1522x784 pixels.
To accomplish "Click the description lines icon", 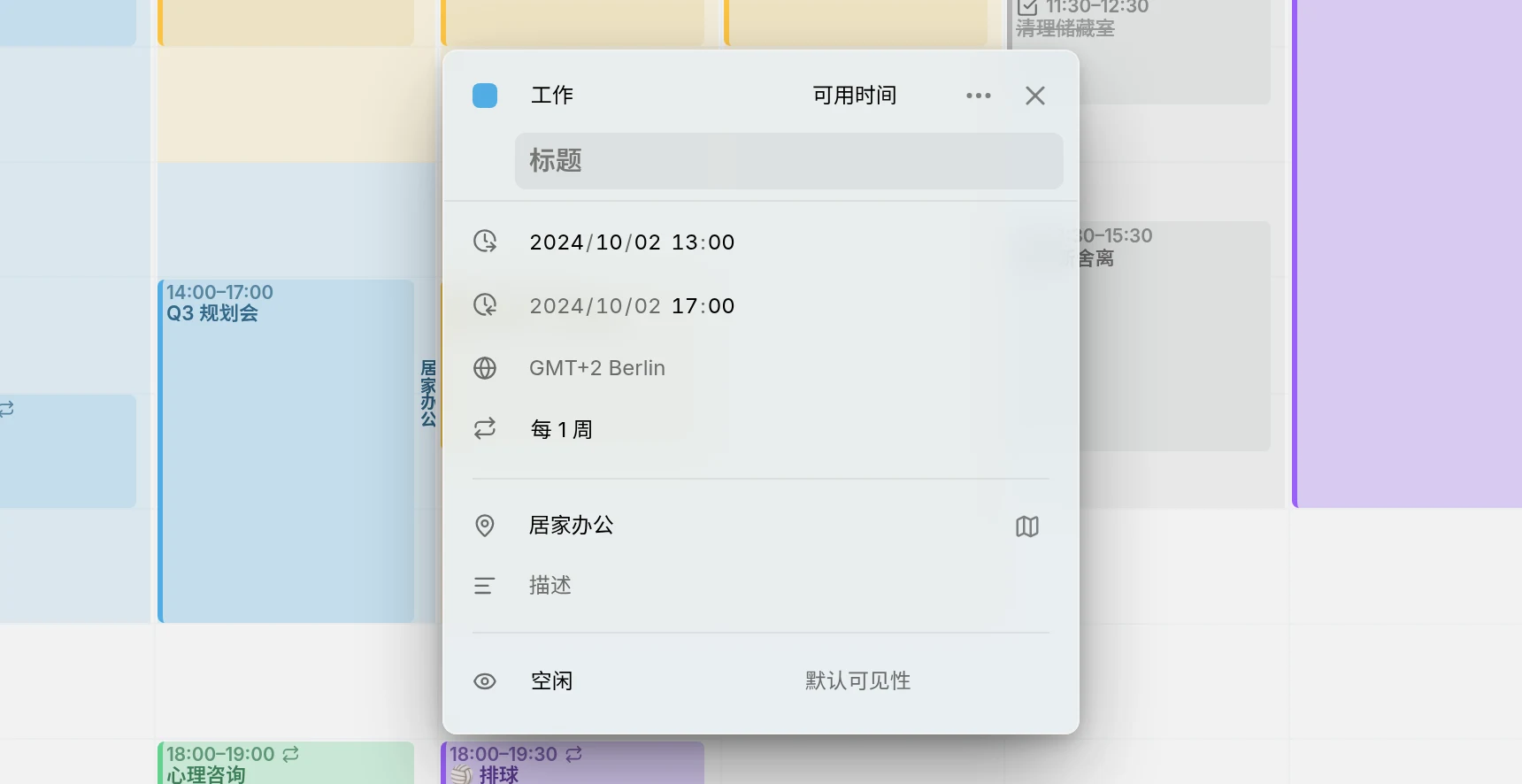I will pos(484,586).
